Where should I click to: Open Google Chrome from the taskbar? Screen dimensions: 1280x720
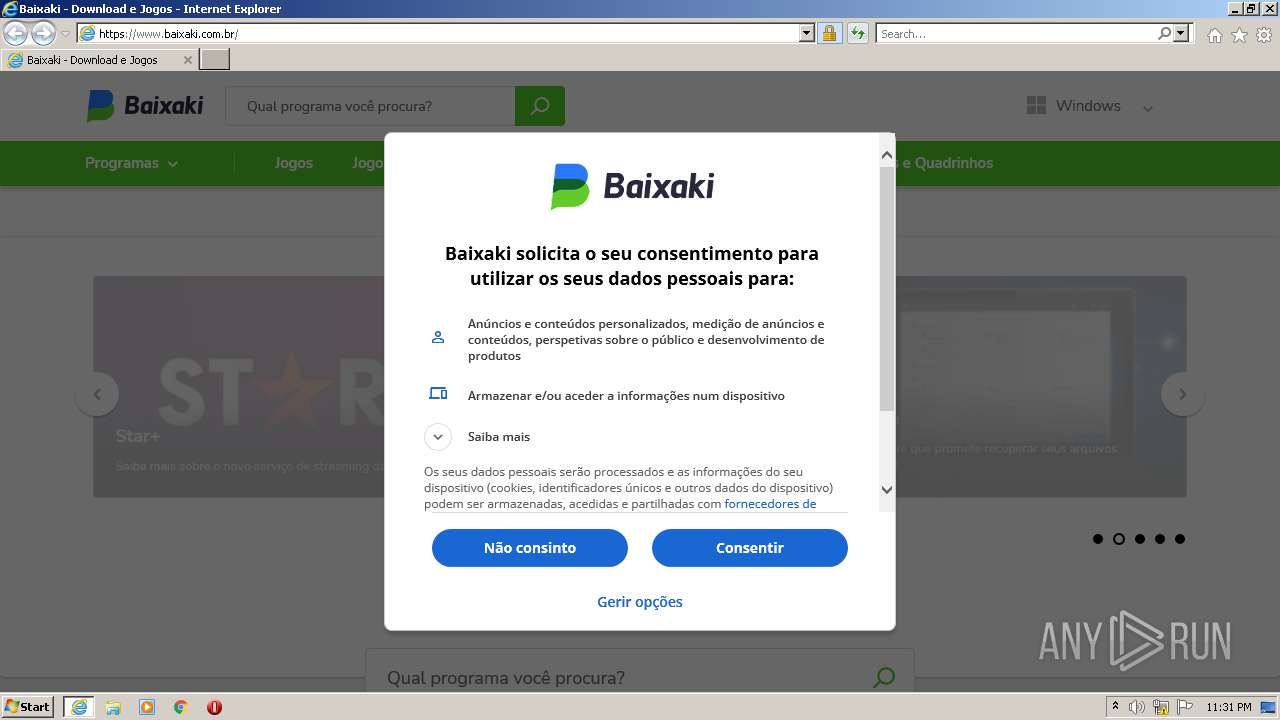coord(181,707)
